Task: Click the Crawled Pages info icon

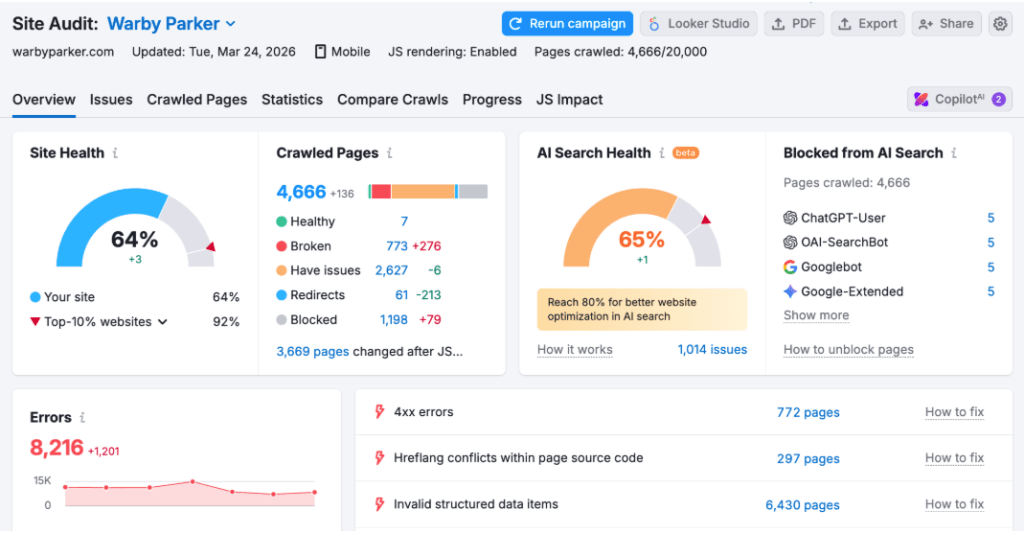Action: tap(389, 153)
